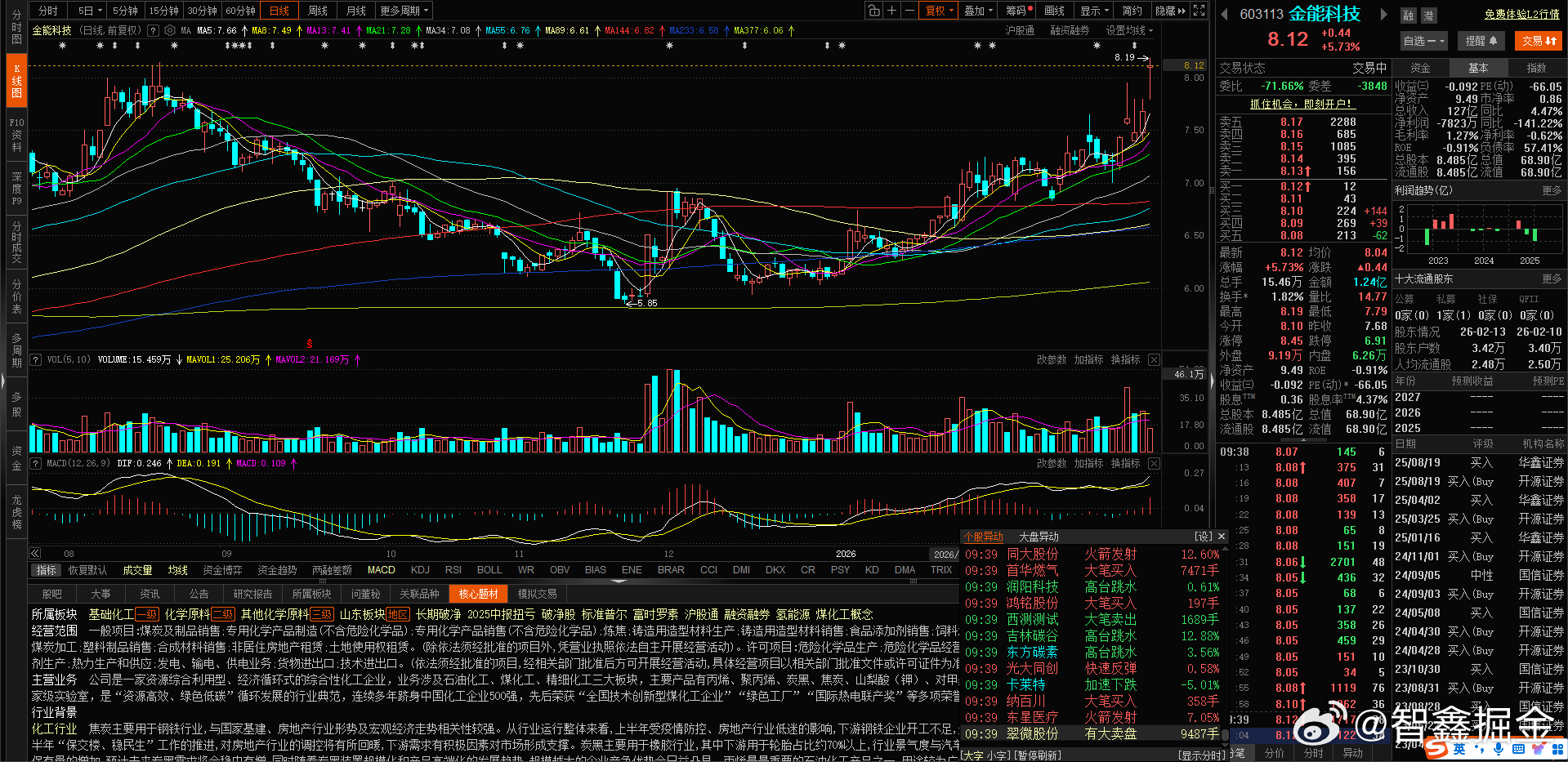Image resolution: width=1568 pixels, height=762 pixels.
Task: Select the 日线 daily period tab
Action: [x=279, y=11]
